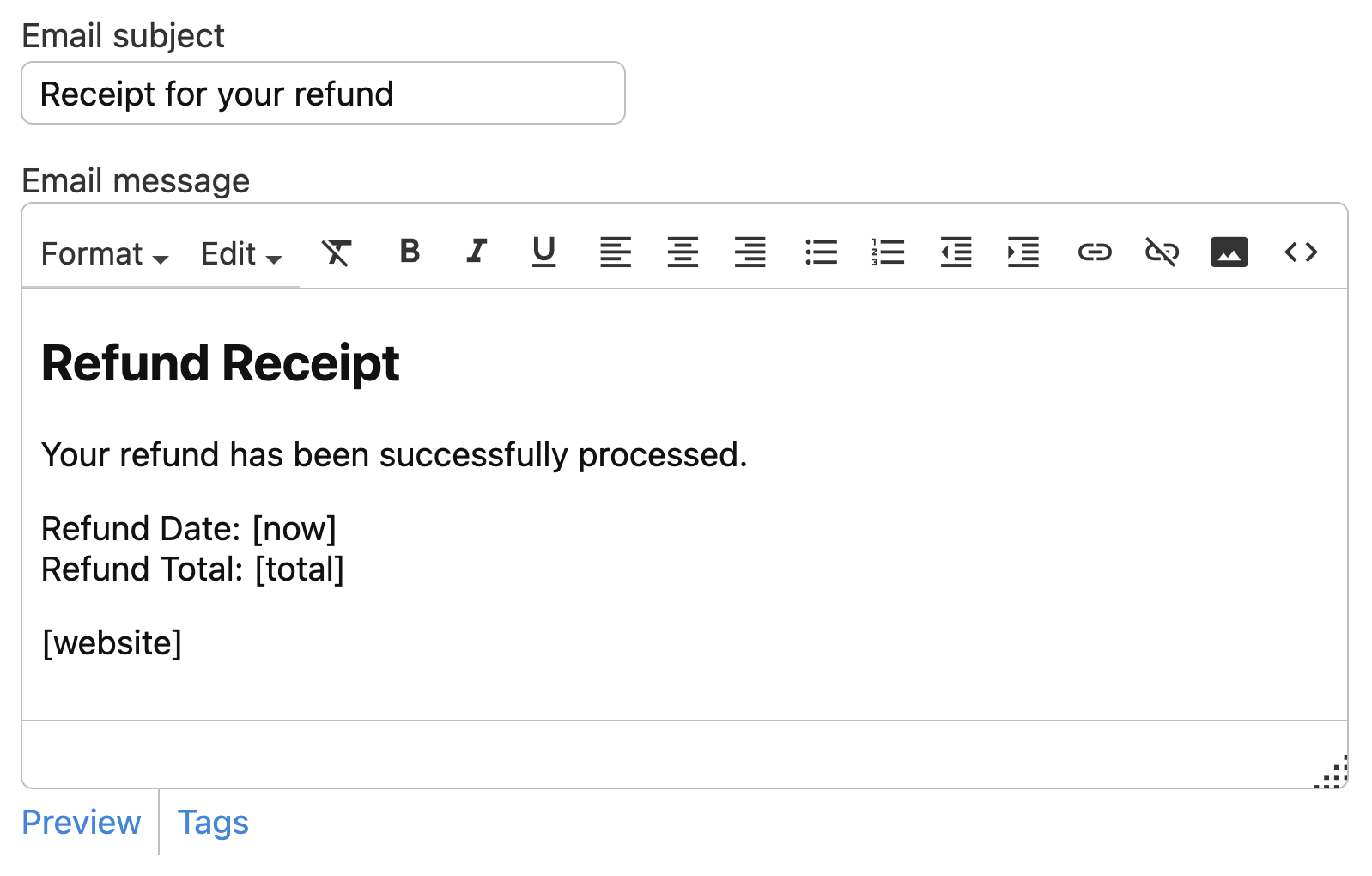The width and height of the screenshot is (1372, 876).
Task: Increase the indent level
Action: coord(1023,252)
